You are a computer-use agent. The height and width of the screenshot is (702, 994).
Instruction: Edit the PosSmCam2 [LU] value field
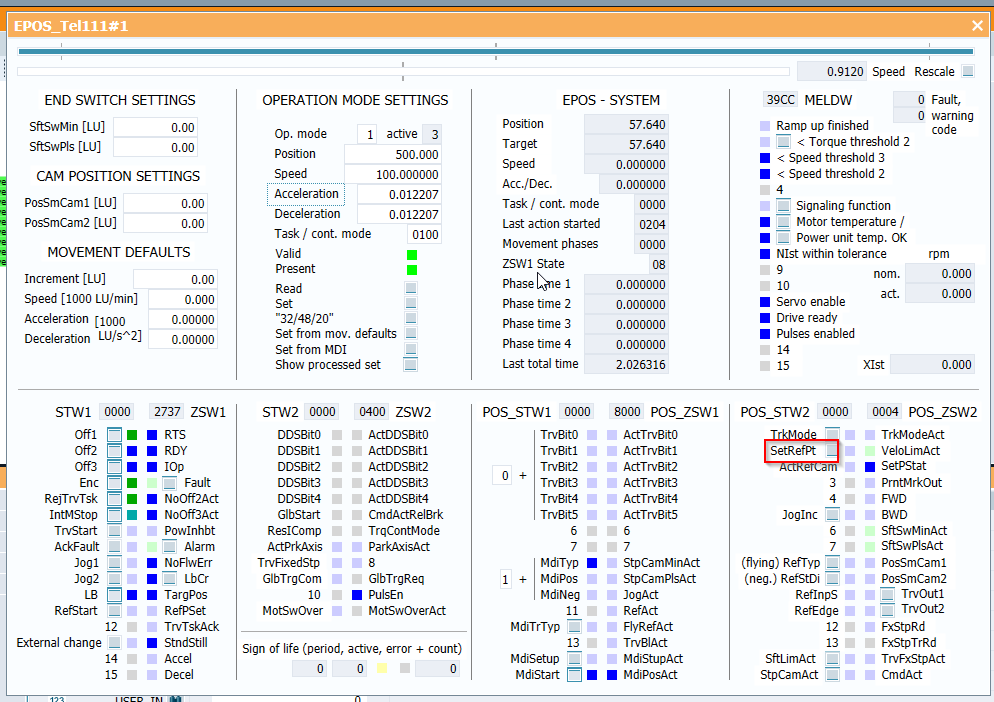coord(165,224)
